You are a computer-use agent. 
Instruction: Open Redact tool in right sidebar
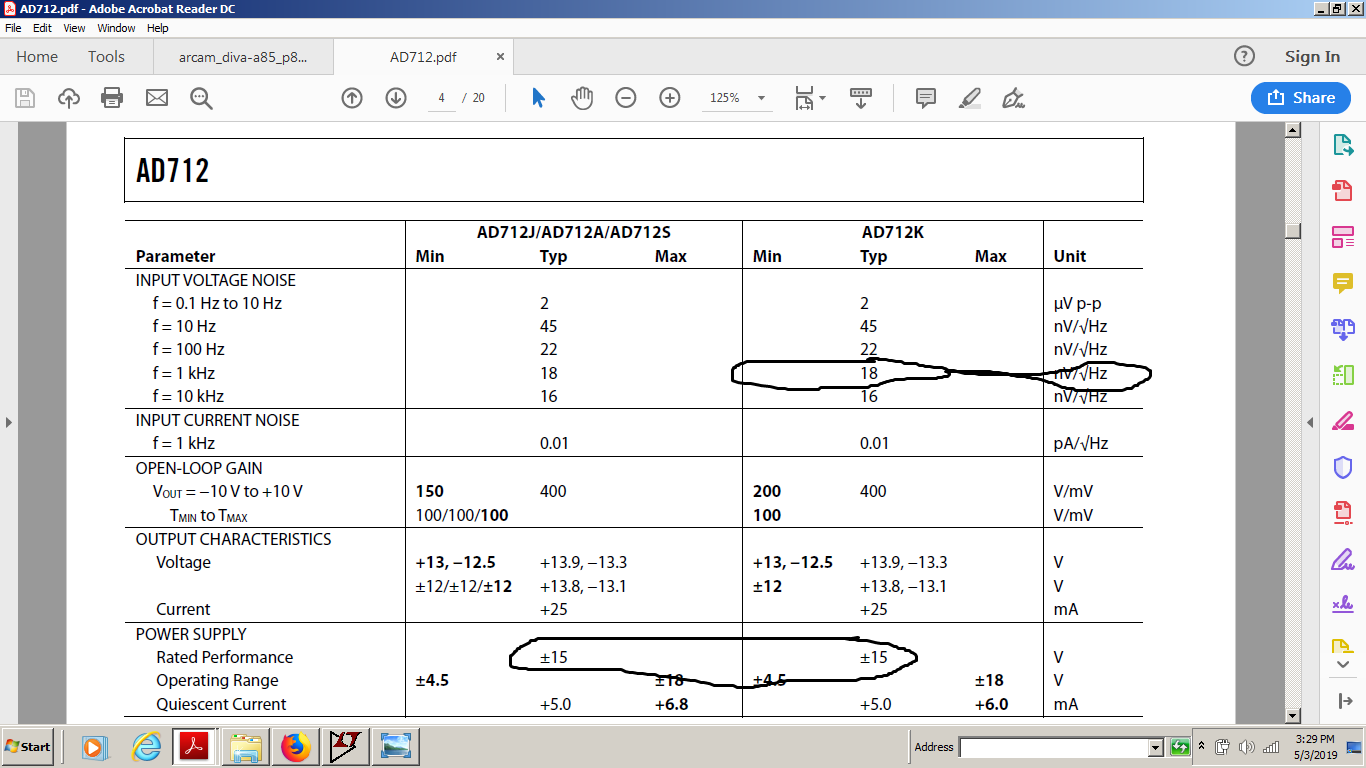pyautogui.click(x=1343, y=421)
